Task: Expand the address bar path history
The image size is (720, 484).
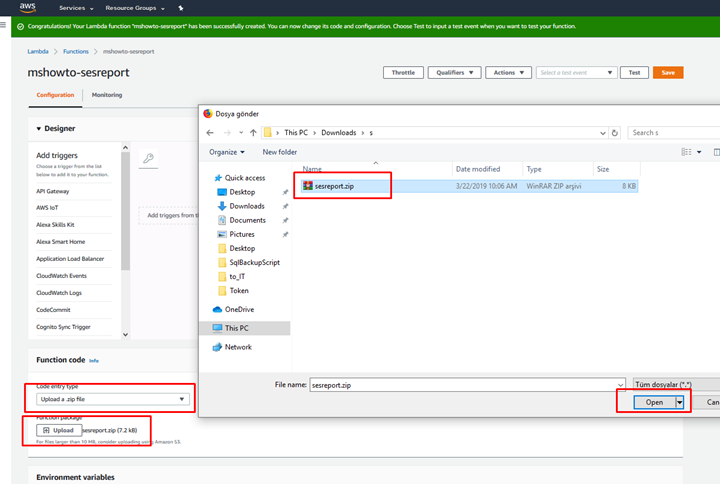Action: [602, 133]
